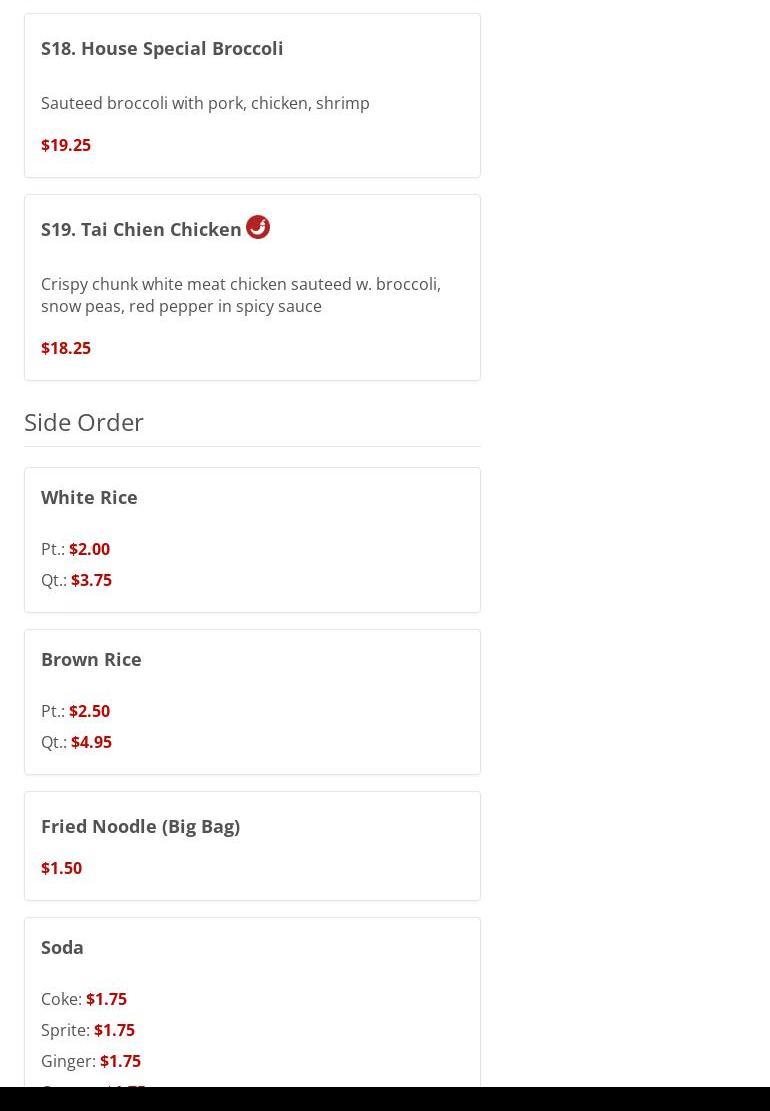
Task: Choose Brown Rice quart for $4.95
Action: pyautogui.click(x=77, y=742)
